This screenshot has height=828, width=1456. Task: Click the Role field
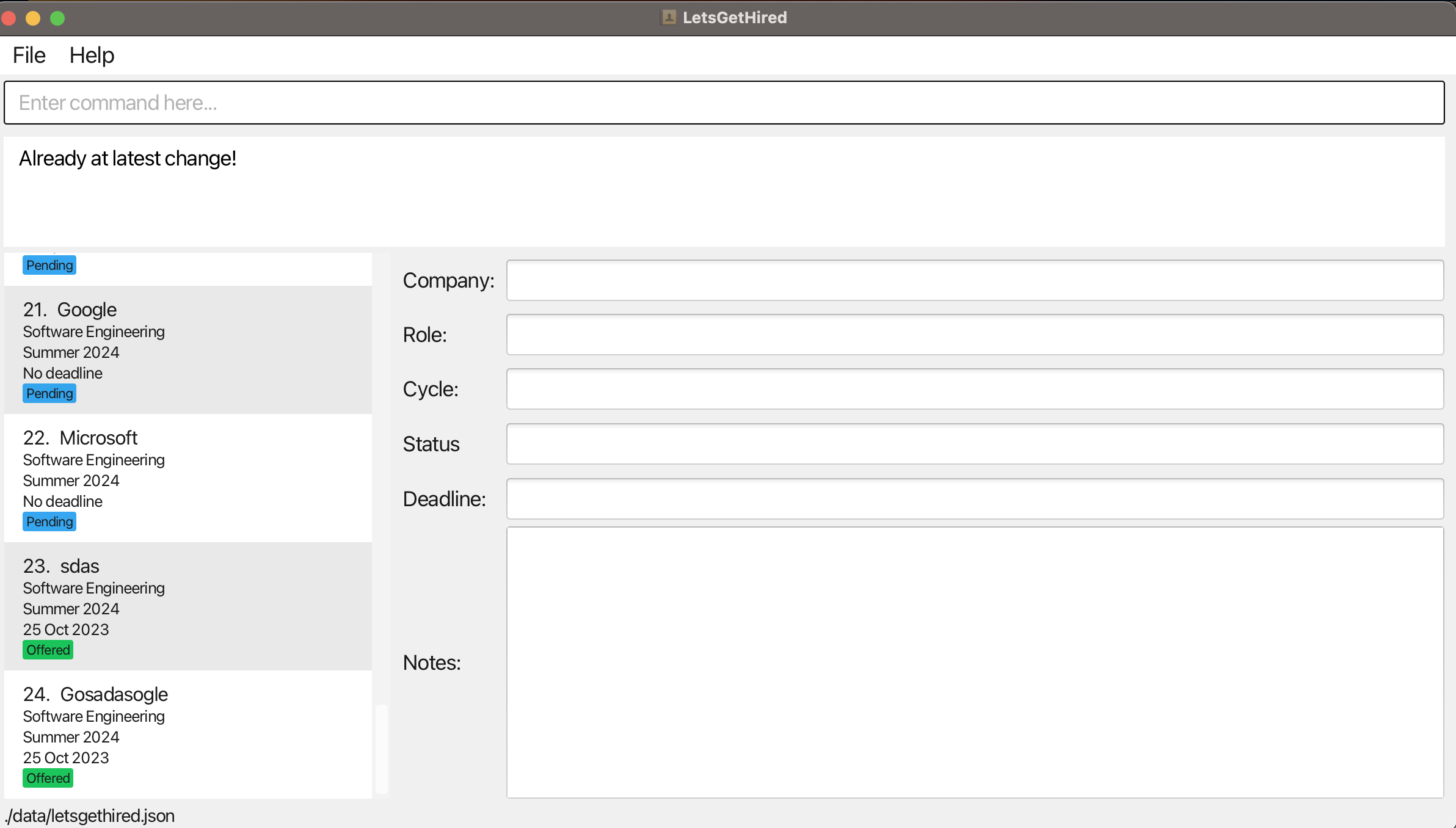[x=974, y=335]
